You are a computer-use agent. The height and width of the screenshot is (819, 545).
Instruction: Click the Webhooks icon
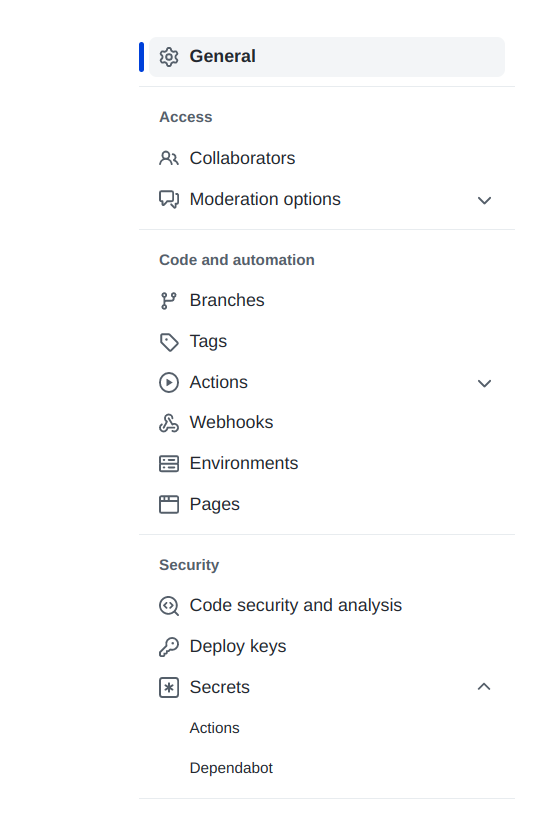point(169,423)
